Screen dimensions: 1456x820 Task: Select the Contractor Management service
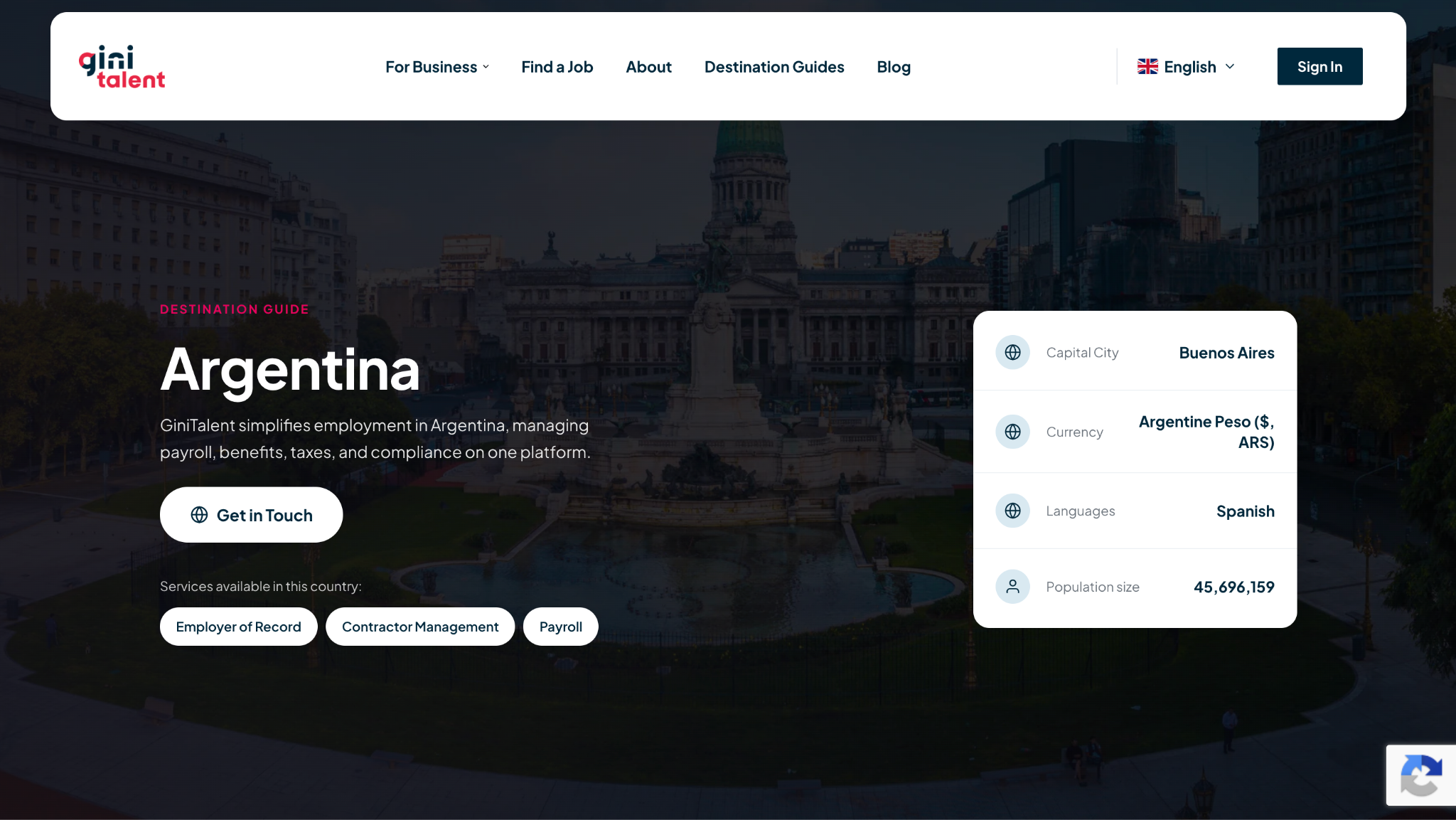(x=420, y=627)
